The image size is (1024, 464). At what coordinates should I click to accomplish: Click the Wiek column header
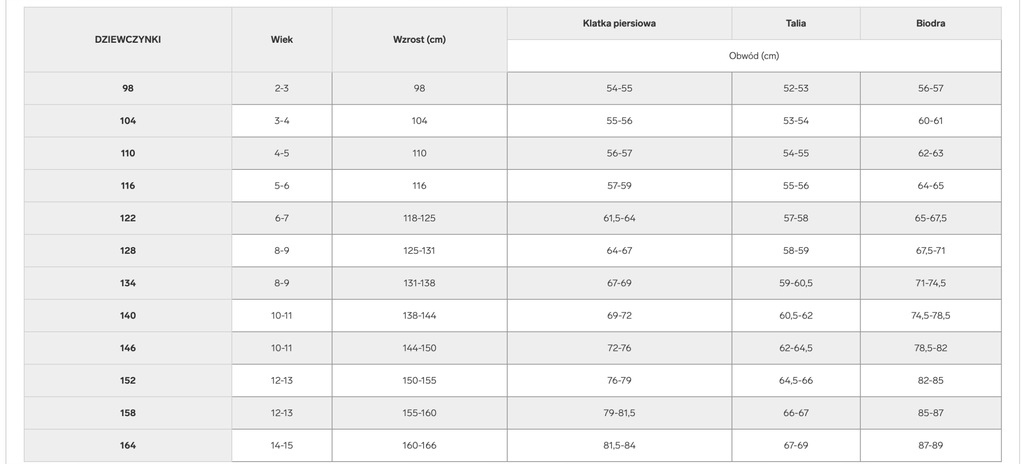pyautogui.click(x=282, y=40)
